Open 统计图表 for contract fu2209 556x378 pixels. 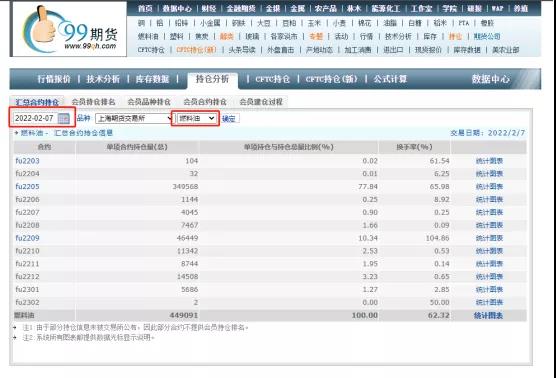pyautogui.click(x=489, y=238)
